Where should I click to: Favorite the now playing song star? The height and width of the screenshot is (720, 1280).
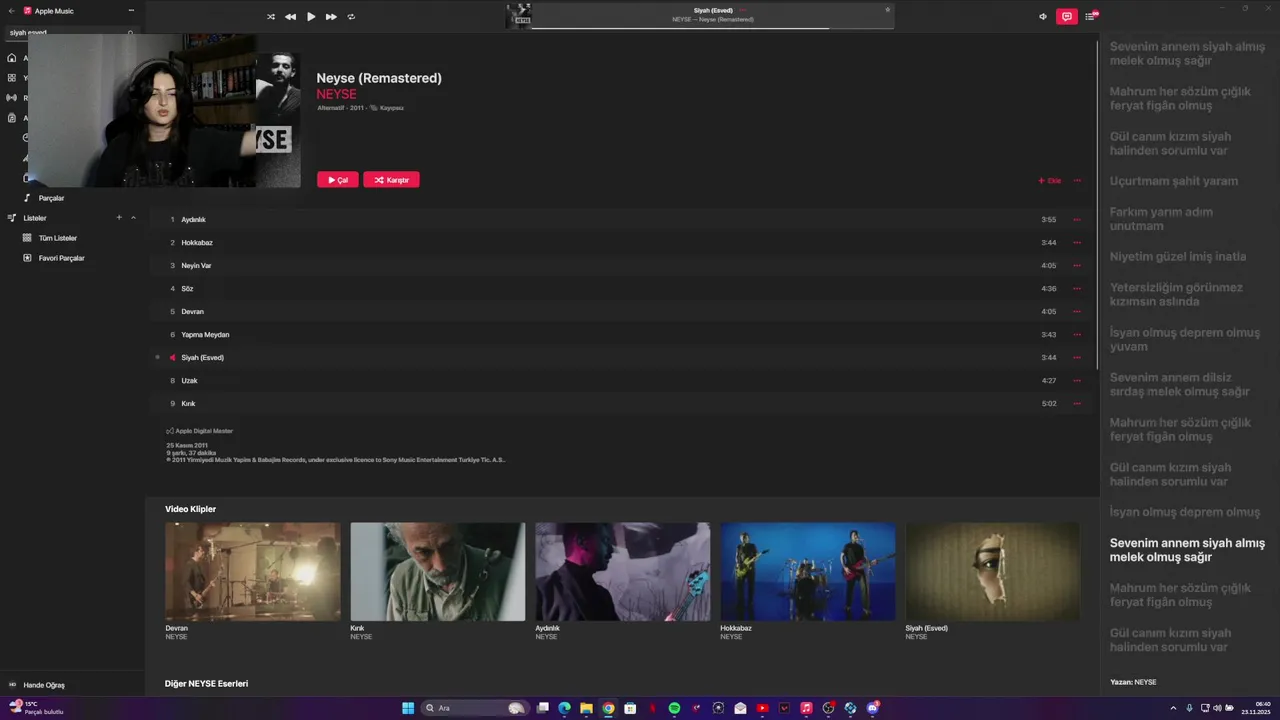point(887,10)
